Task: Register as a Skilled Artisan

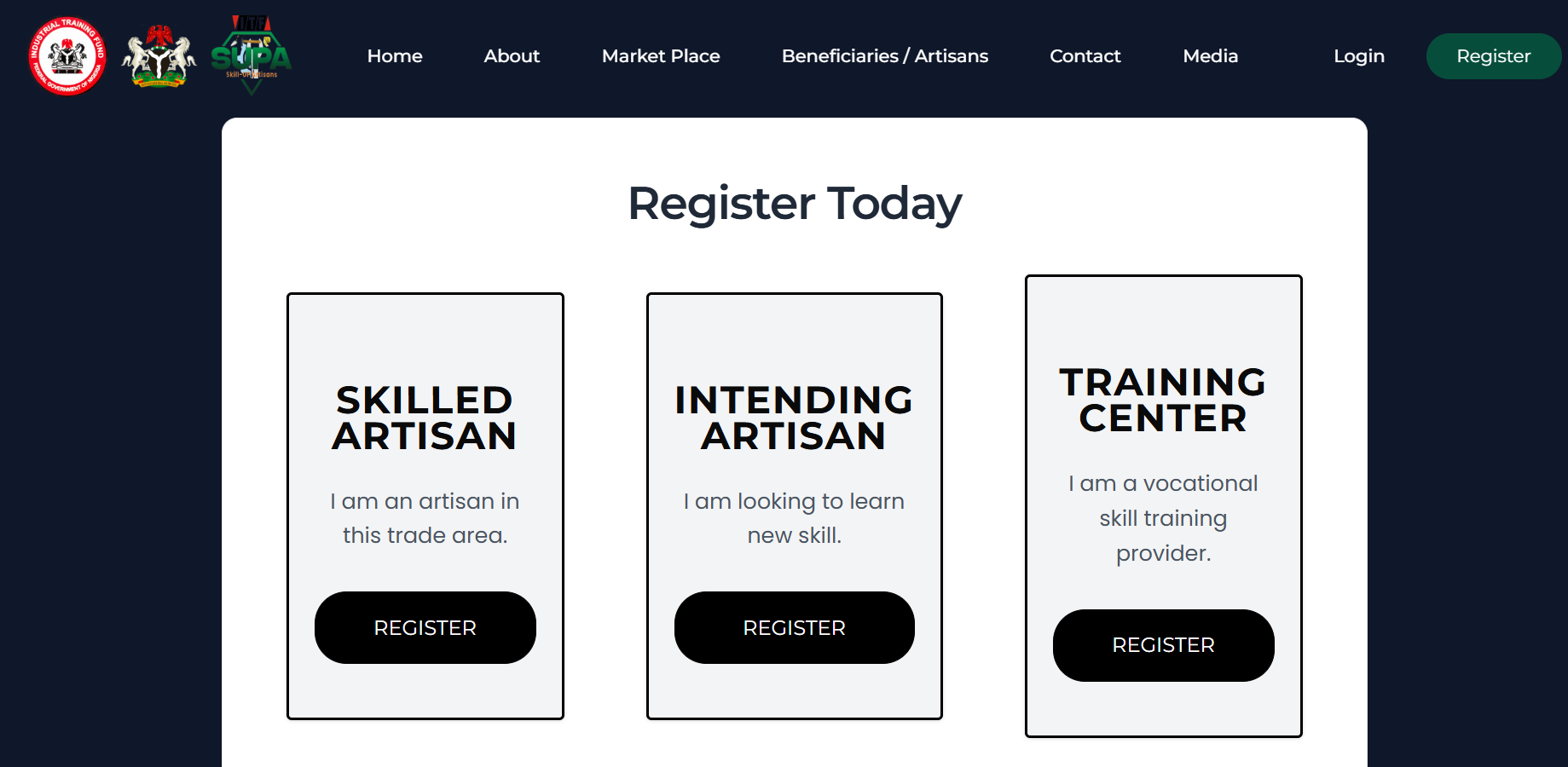Action: pyautogui.click(x=425, y=627)
